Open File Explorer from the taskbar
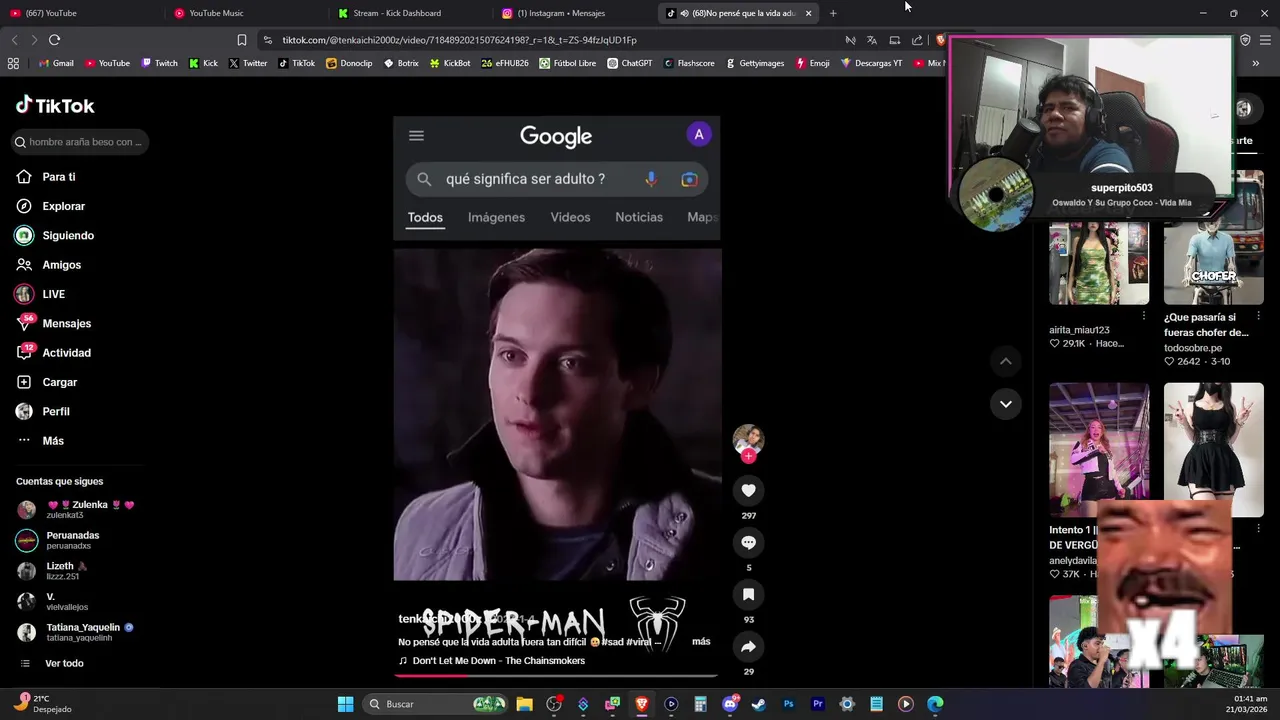 [x=524, y=704]
